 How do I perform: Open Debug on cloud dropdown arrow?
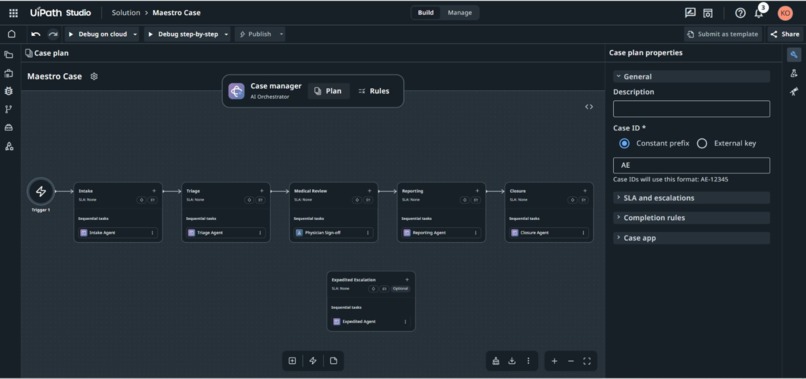[x=135, y=34]
